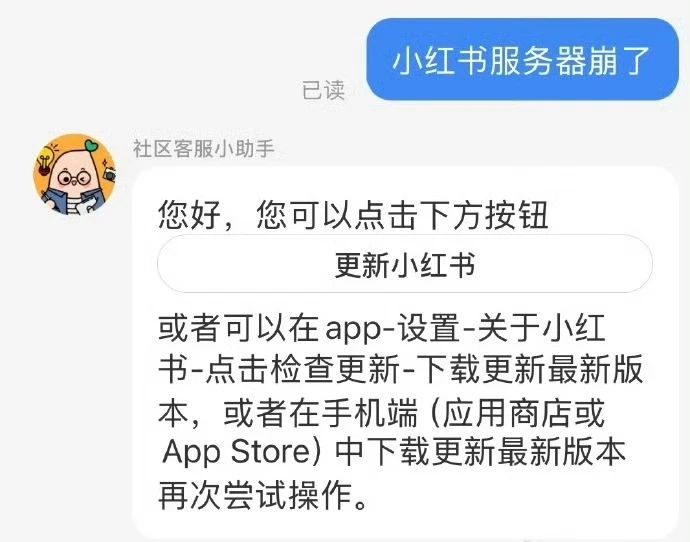
Task: Click the 更新小红书 button
Action: click(x=405, y=264)
